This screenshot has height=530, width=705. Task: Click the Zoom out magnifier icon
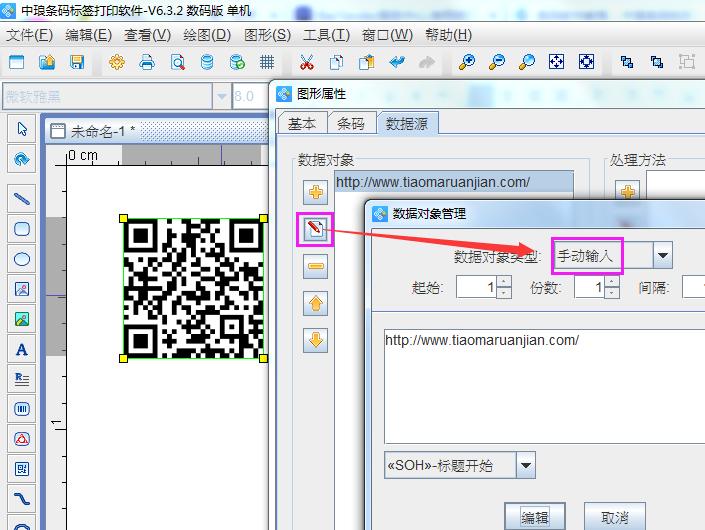point(497,62)
